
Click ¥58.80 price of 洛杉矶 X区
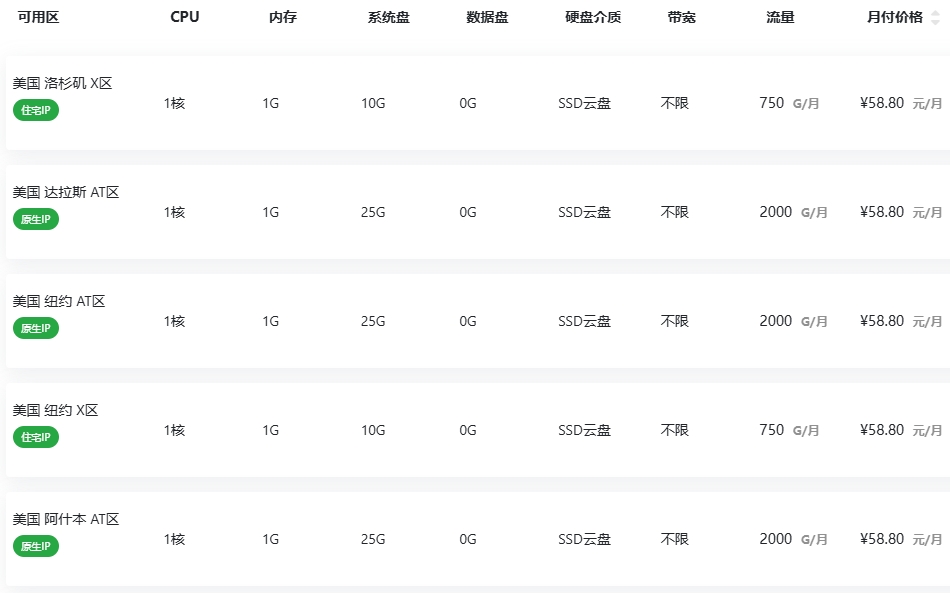pos(882,103)
